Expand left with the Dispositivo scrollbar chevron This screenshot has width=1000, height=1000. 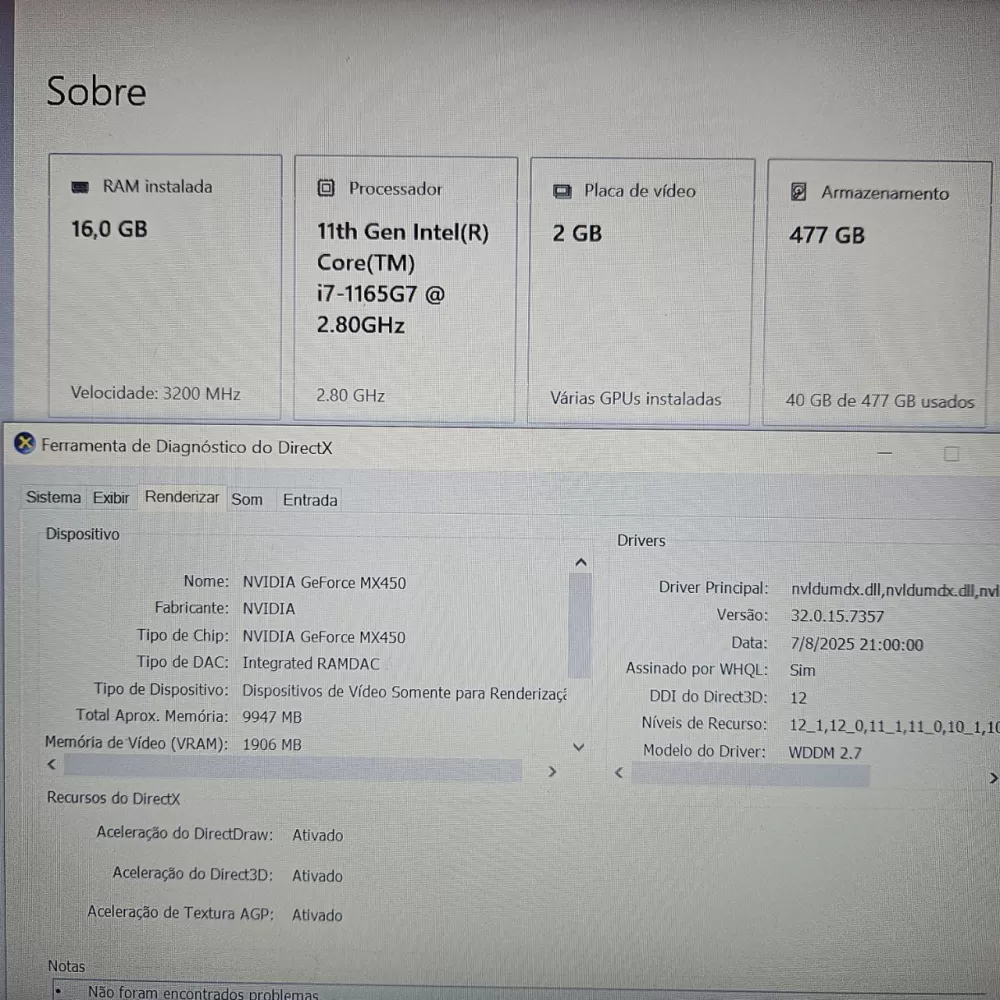click(x=50, y=764)
